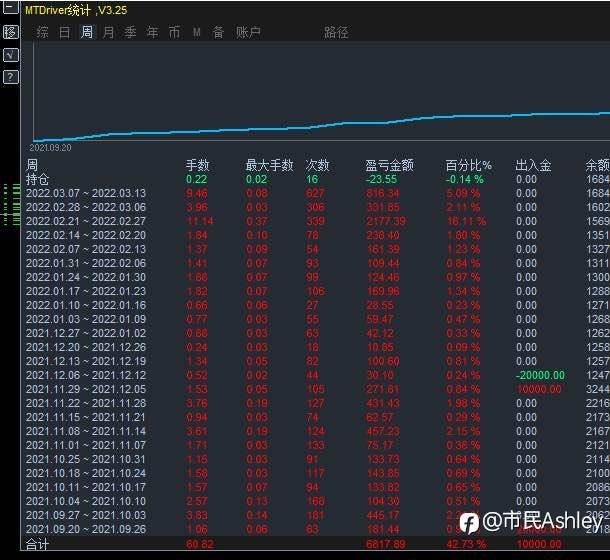Click the 合计 totals row label
This screenshot has height=560, width=610.
[x=38, y=544]
